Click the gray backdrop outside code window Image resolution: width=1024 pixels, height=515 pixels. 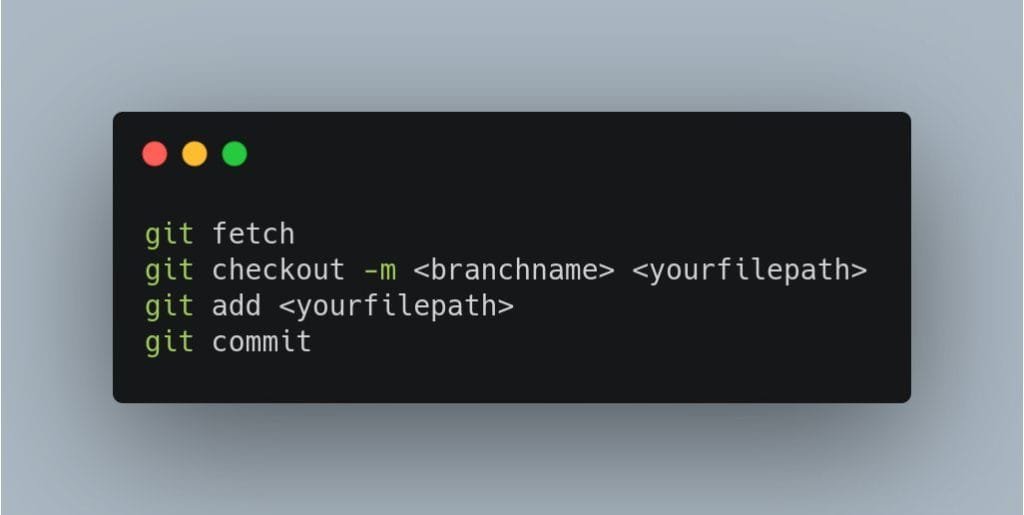coord(511,55)
